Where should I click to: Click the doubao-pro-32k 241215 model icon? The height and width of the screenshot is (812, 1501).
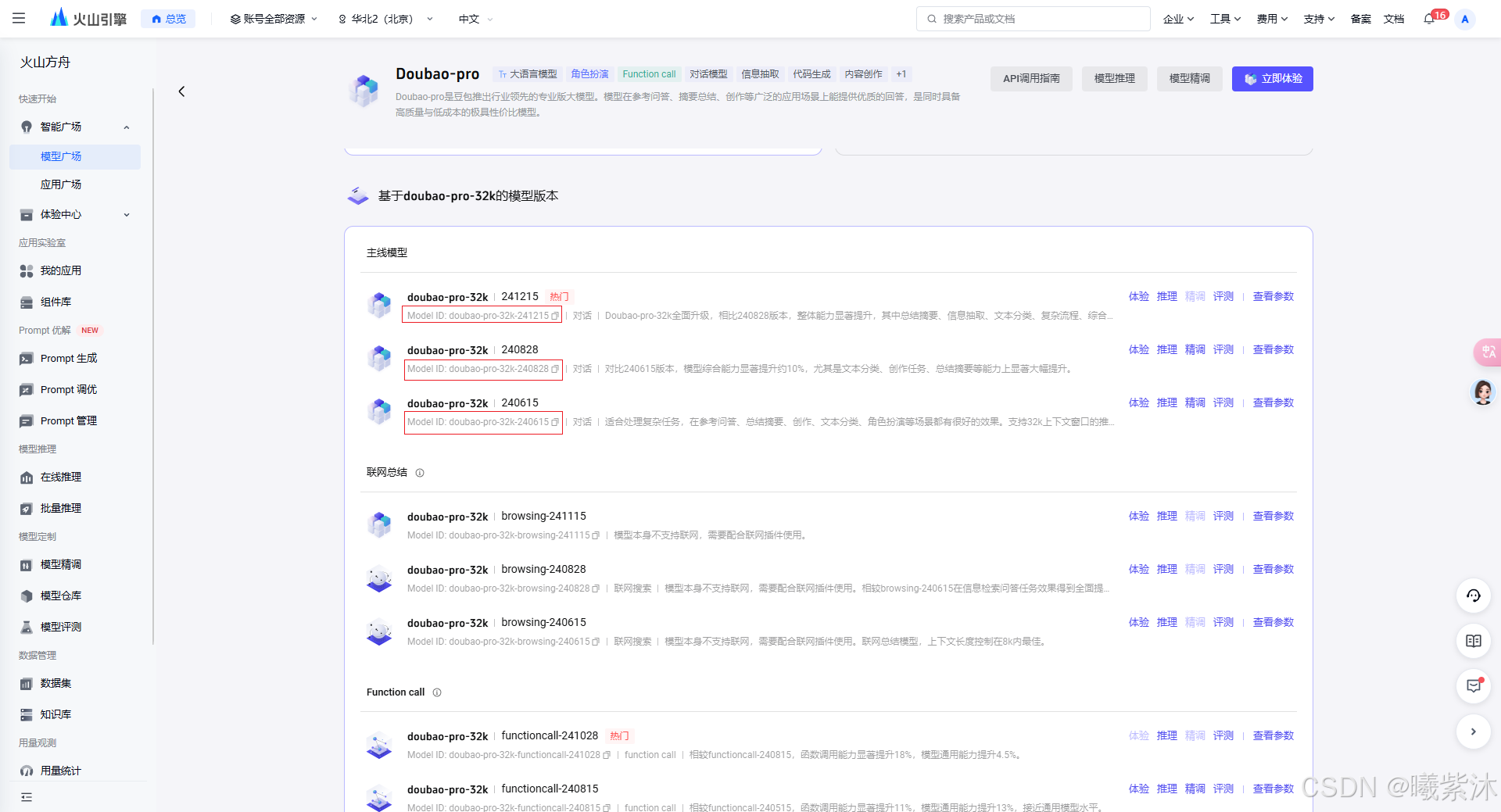point(380,305)
